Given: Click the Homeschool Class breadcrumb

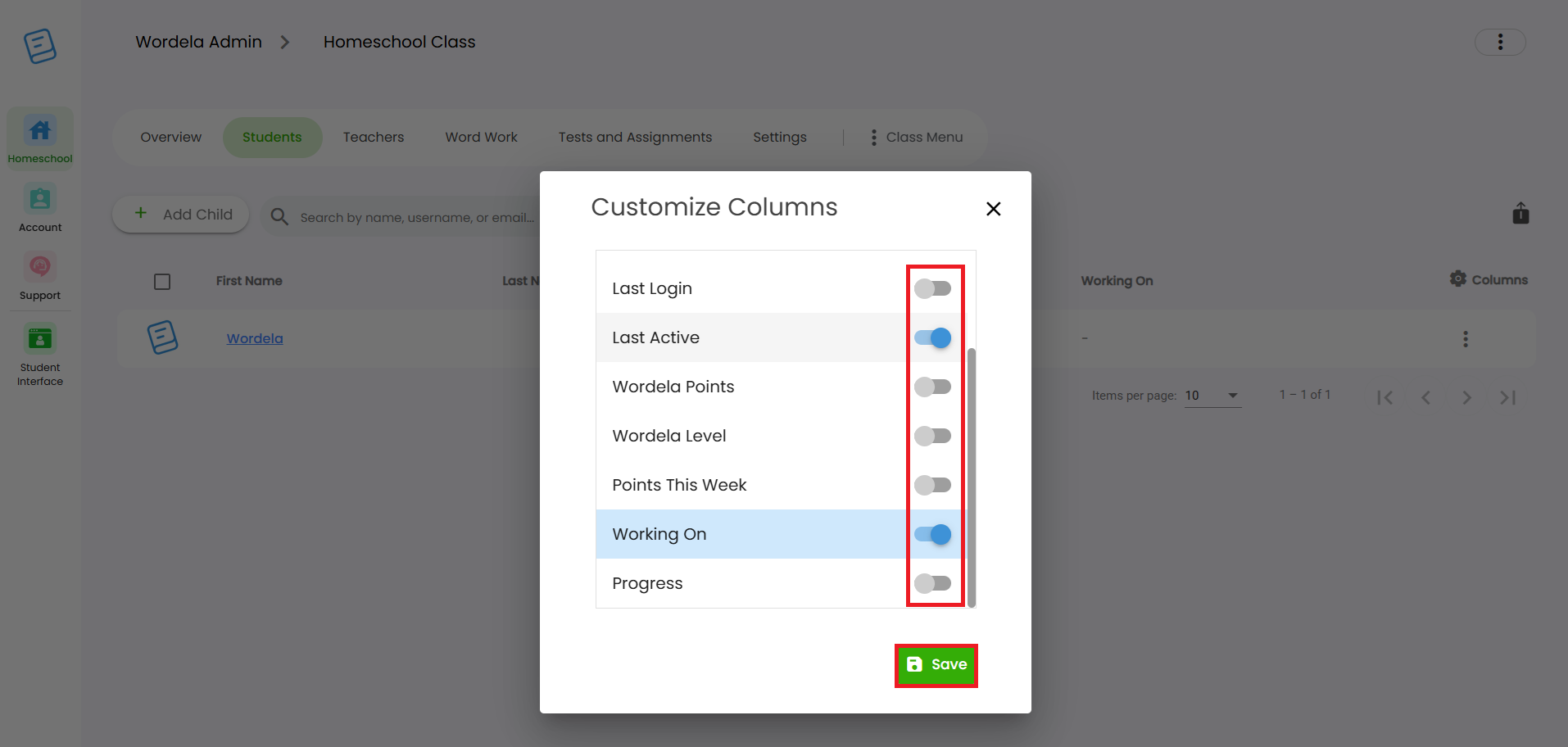Looking at the screenshot, I should [399, 42].
